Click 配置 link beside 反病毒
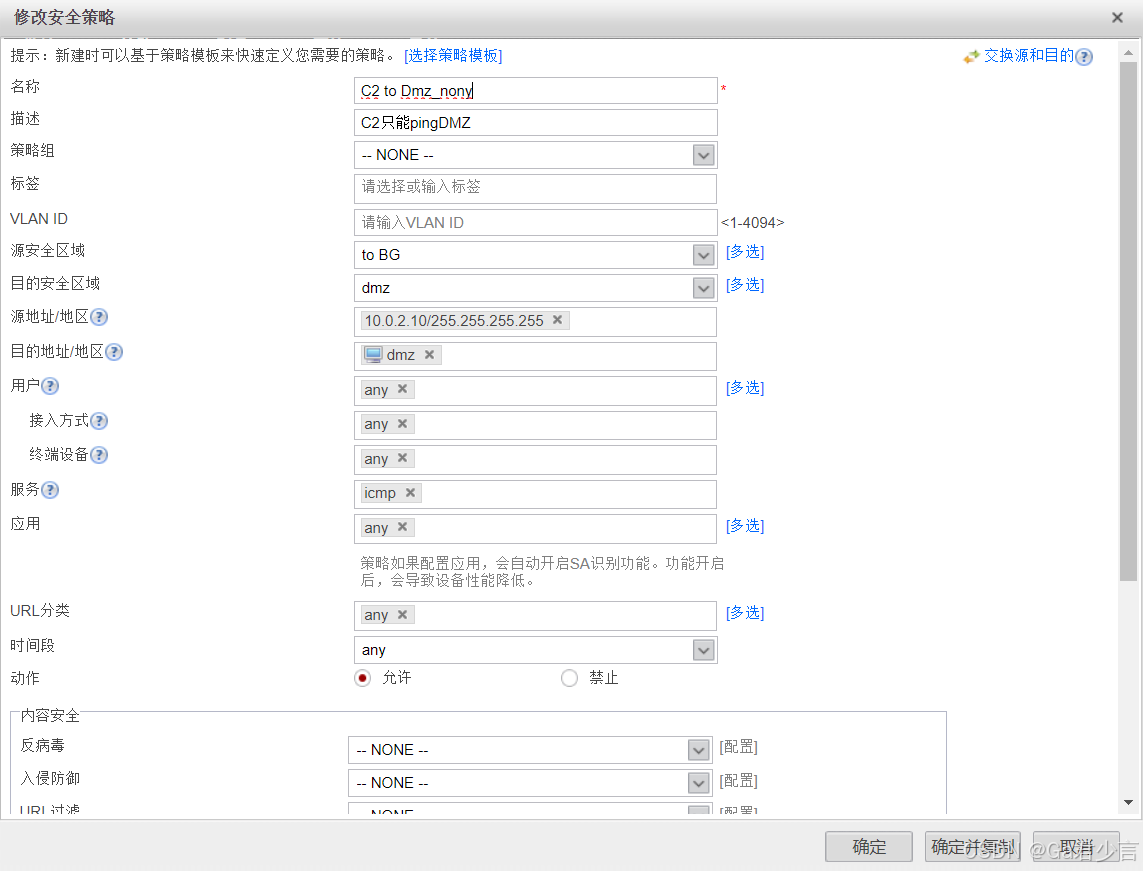This screenshot has width=1143, height=871. (738, 747)
